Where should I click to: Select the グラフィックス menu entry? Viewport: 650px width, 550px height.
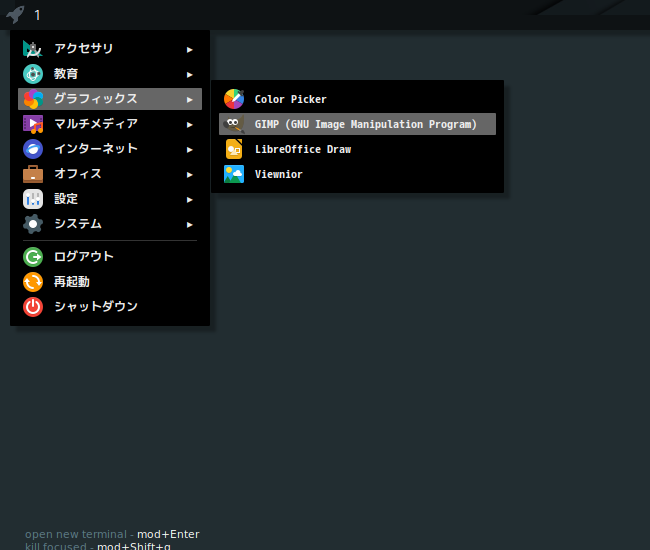(x=110, y=99)
